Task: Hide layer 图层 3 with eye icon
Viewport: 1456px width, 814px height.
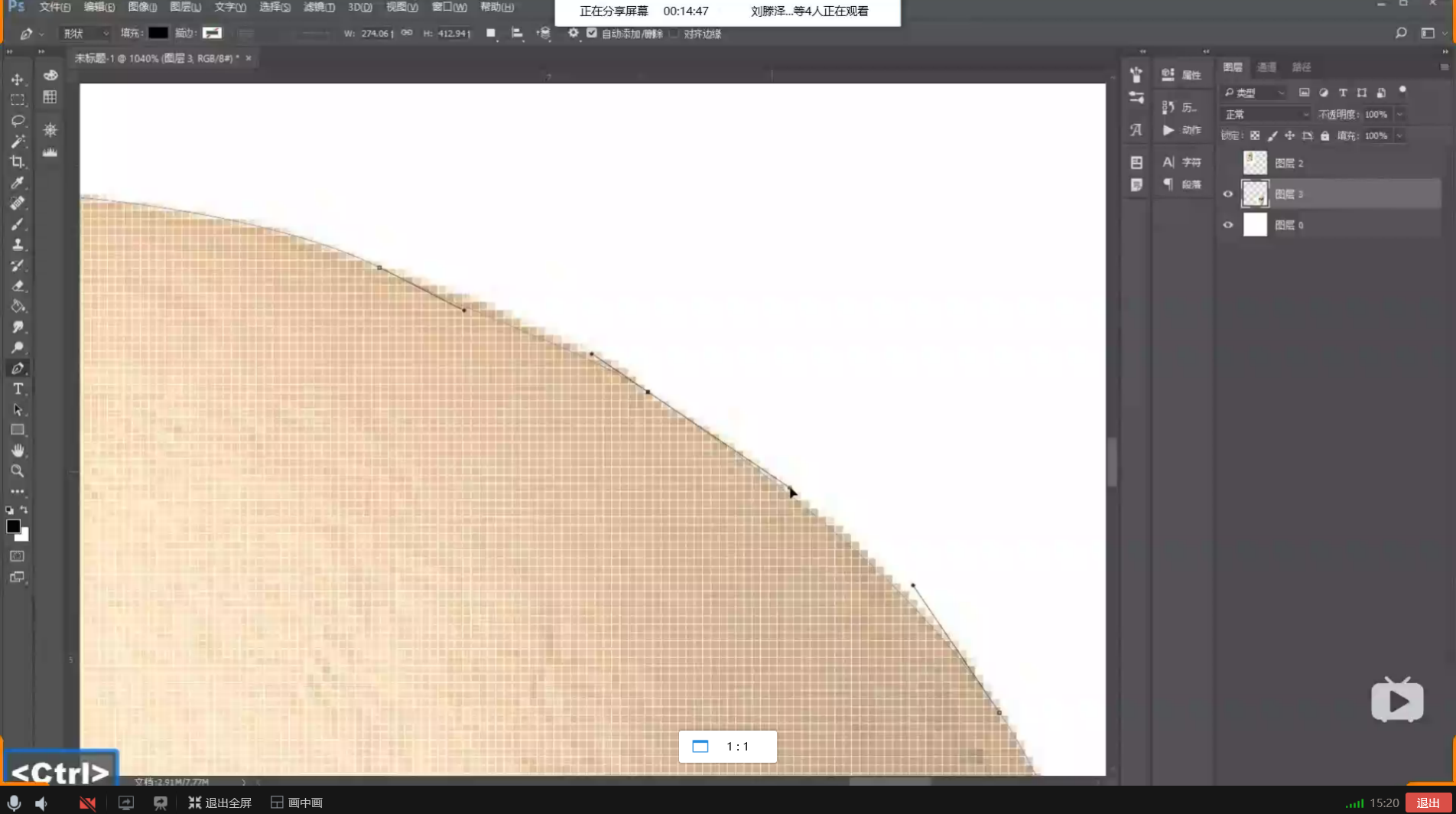Action: point(1228,194)
